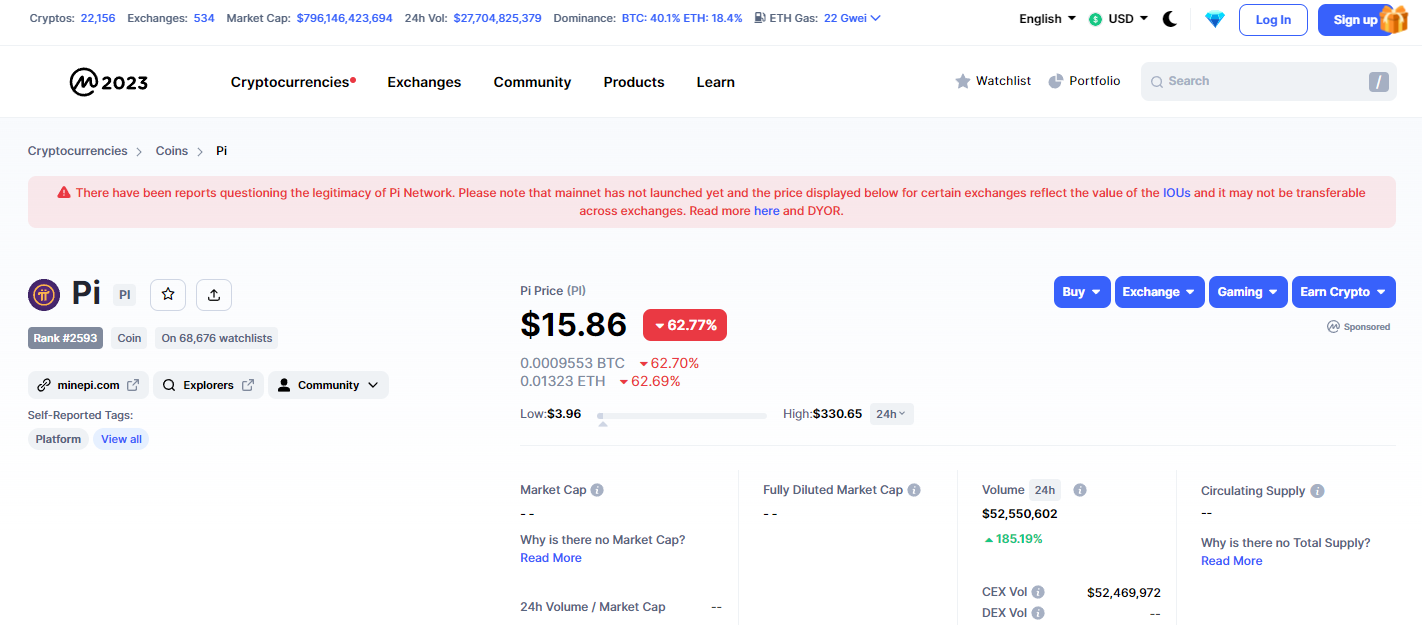Click info icon next to Volume 24h

[x=1080, y=490]
